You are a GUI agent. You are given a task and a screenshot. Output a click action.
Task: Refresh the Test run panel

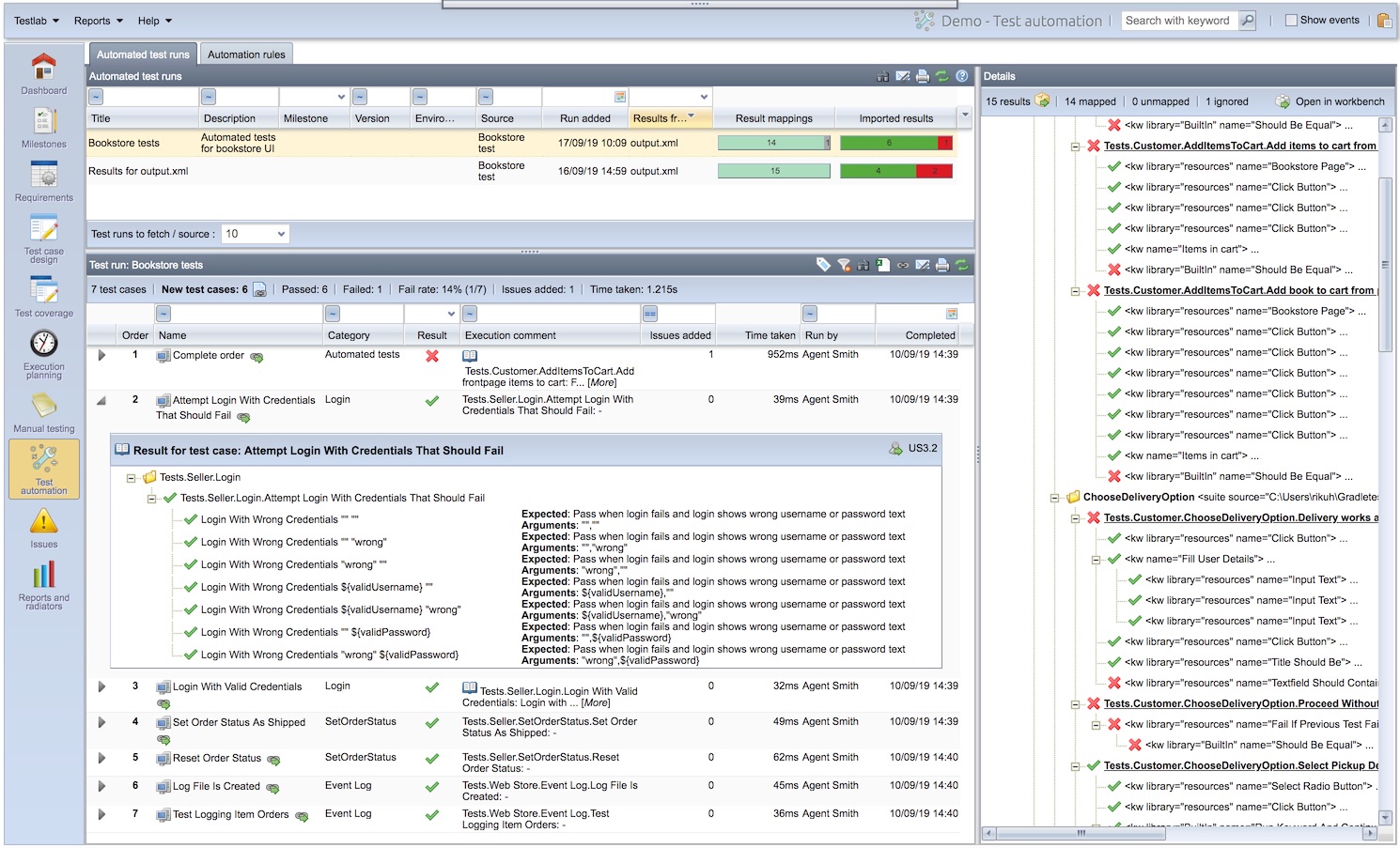[x=962, y=265]
